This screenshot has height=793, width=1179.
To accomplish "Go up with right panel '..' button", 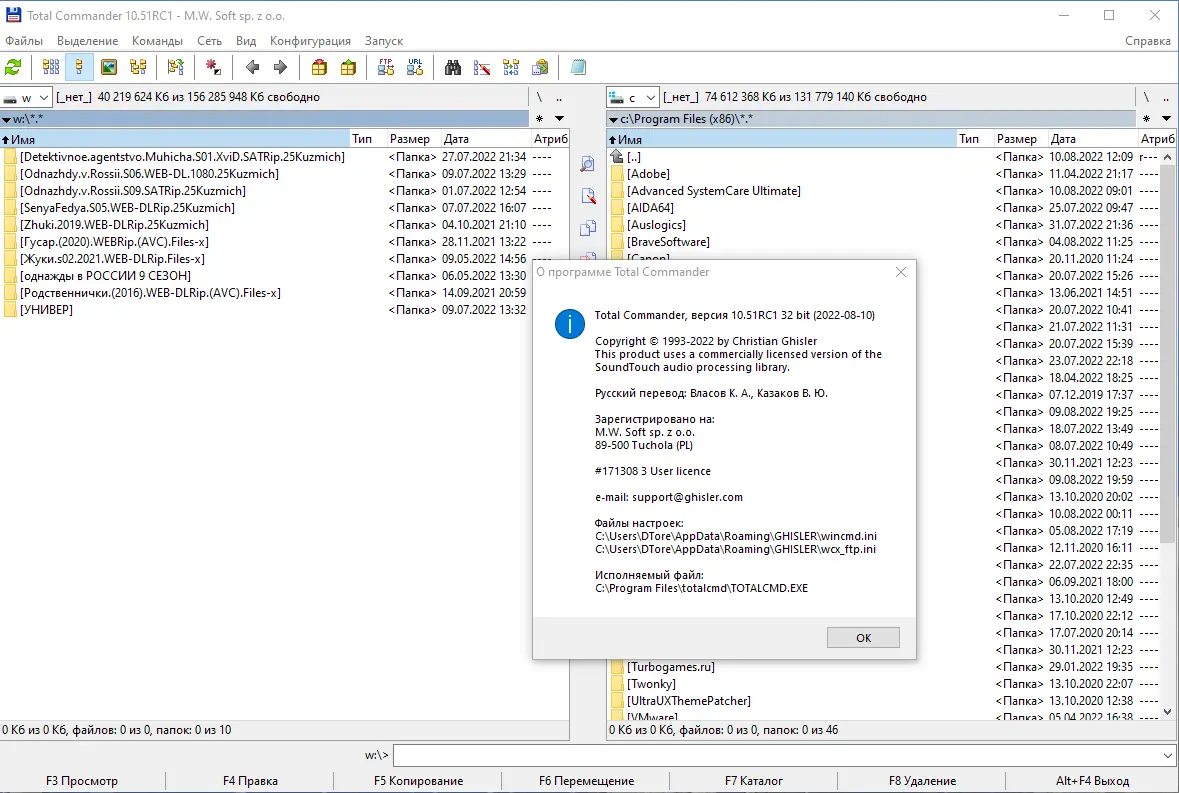I will click(1166, 97).
